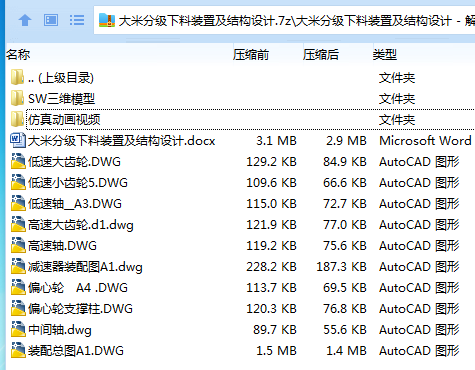Click the address path input field

[284, 20]
